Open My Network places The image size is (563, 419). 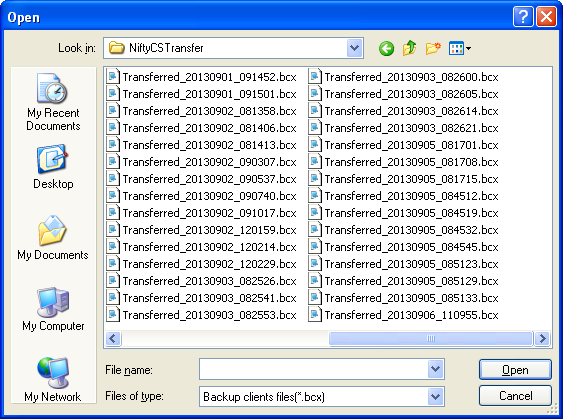pos(53,380)
